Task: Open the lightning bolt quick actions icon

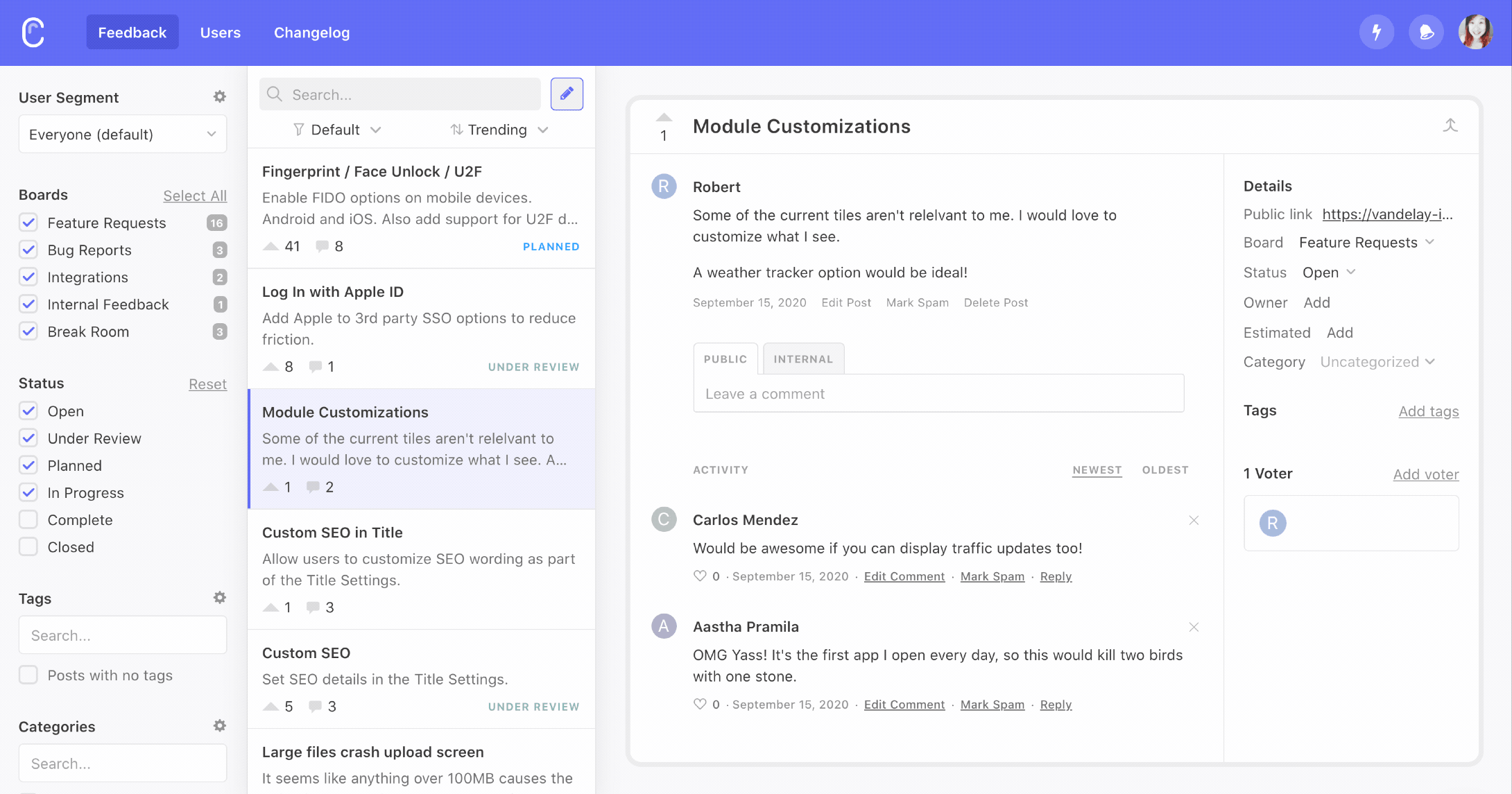Action: 1377,32
